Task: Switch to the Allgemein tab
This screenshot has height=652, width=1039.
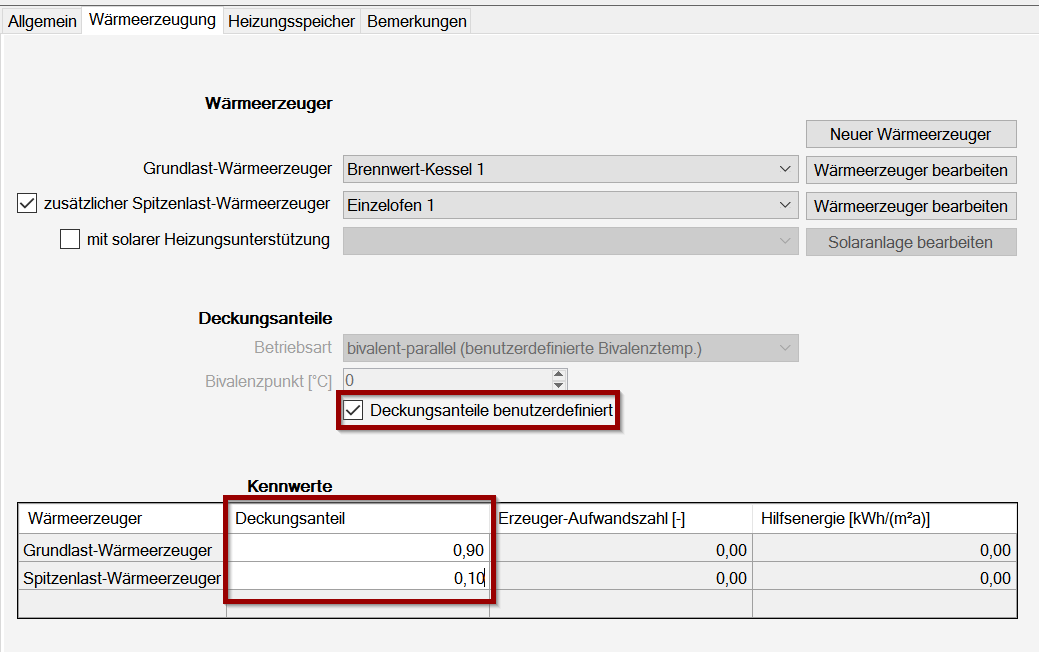Action: click(42, 21)
